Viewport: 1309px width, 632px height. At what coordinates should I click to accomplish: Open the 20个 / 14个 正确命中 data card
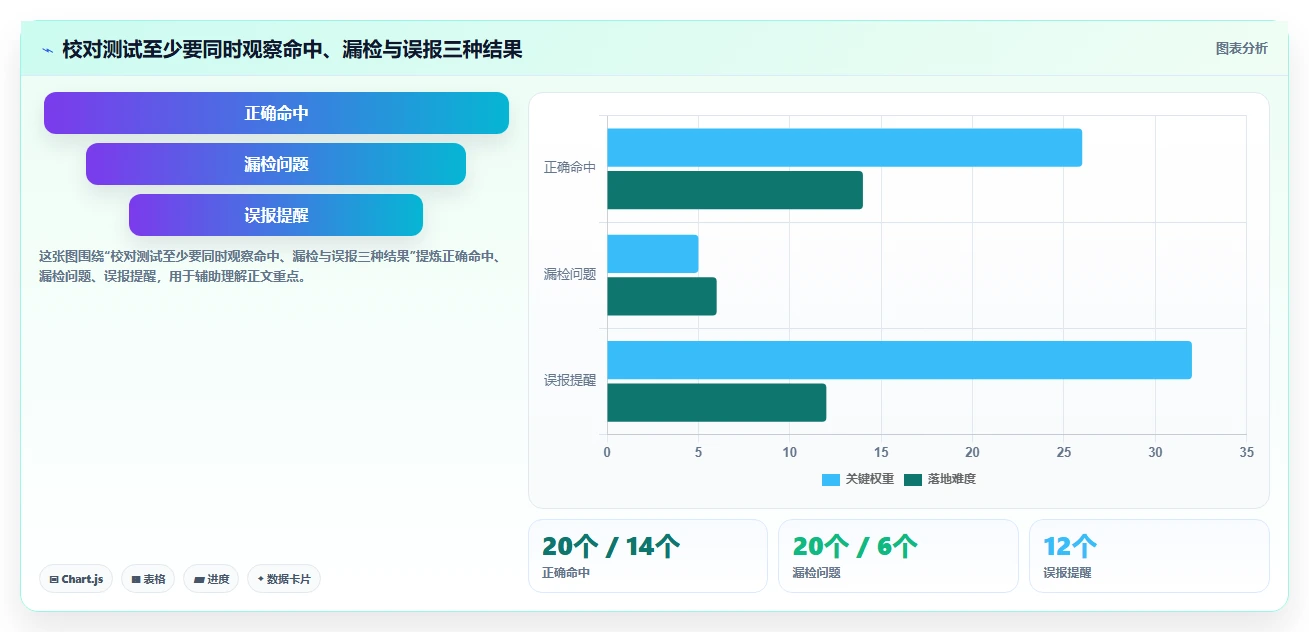coord(648,556)
